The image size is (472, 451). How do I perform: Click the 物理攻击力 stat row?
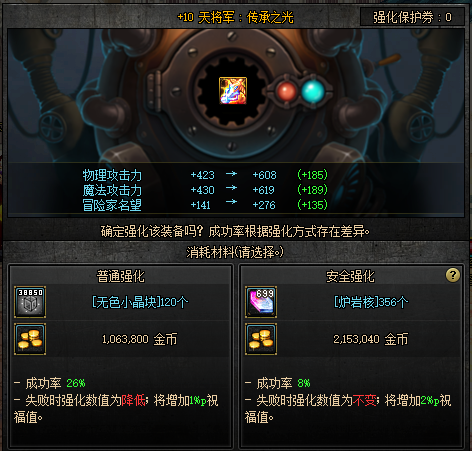pos(205,175)
